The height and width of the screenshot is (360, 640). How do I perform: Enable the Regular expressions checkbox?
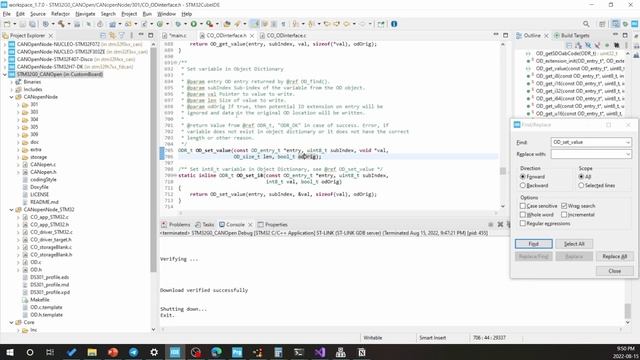523,224
